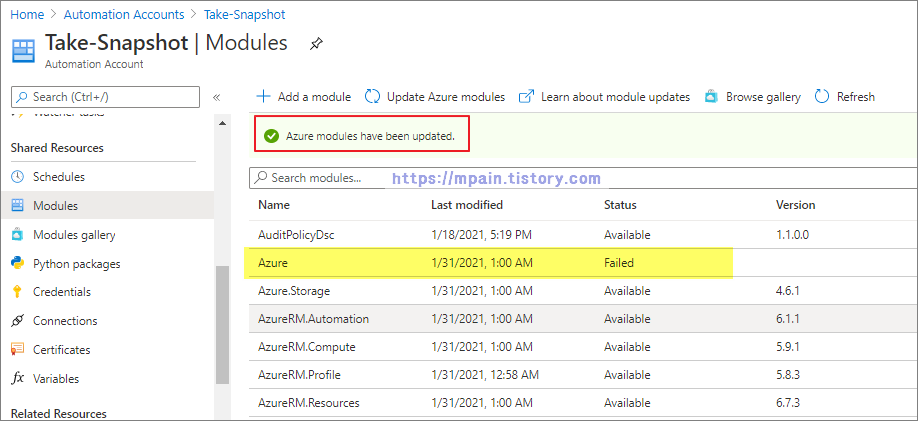Image resolution: width=918 pixels, height=421 pixels.
Task: Click the Modules gallery icon
Action: [18, 235]
